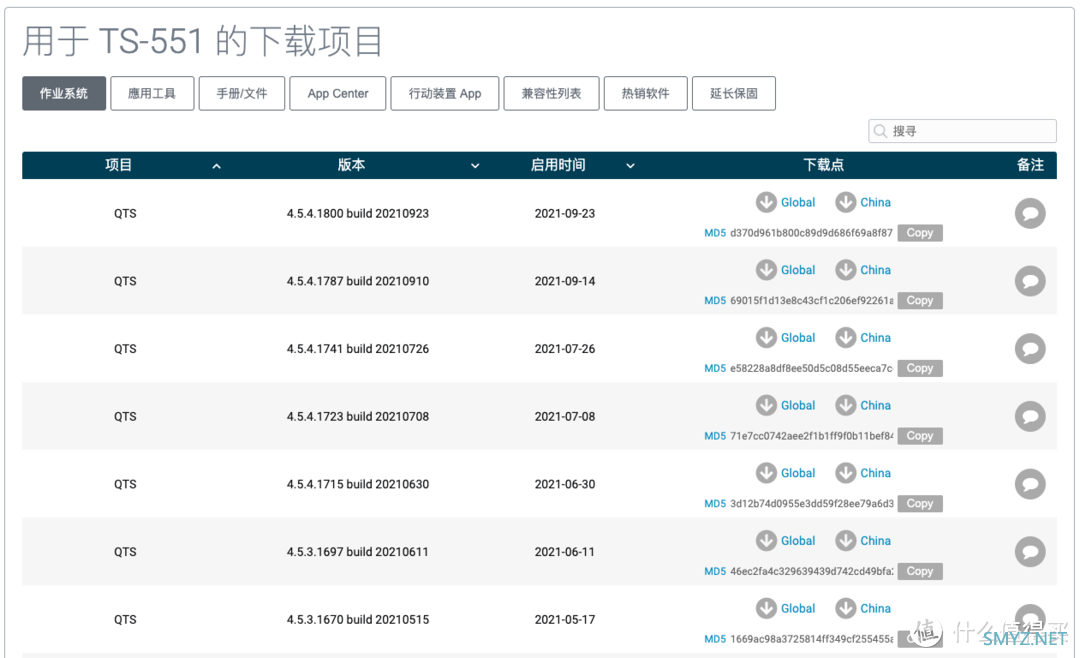
Task: Switch to the 兼容性列表 tab
Action: [551, 93]
